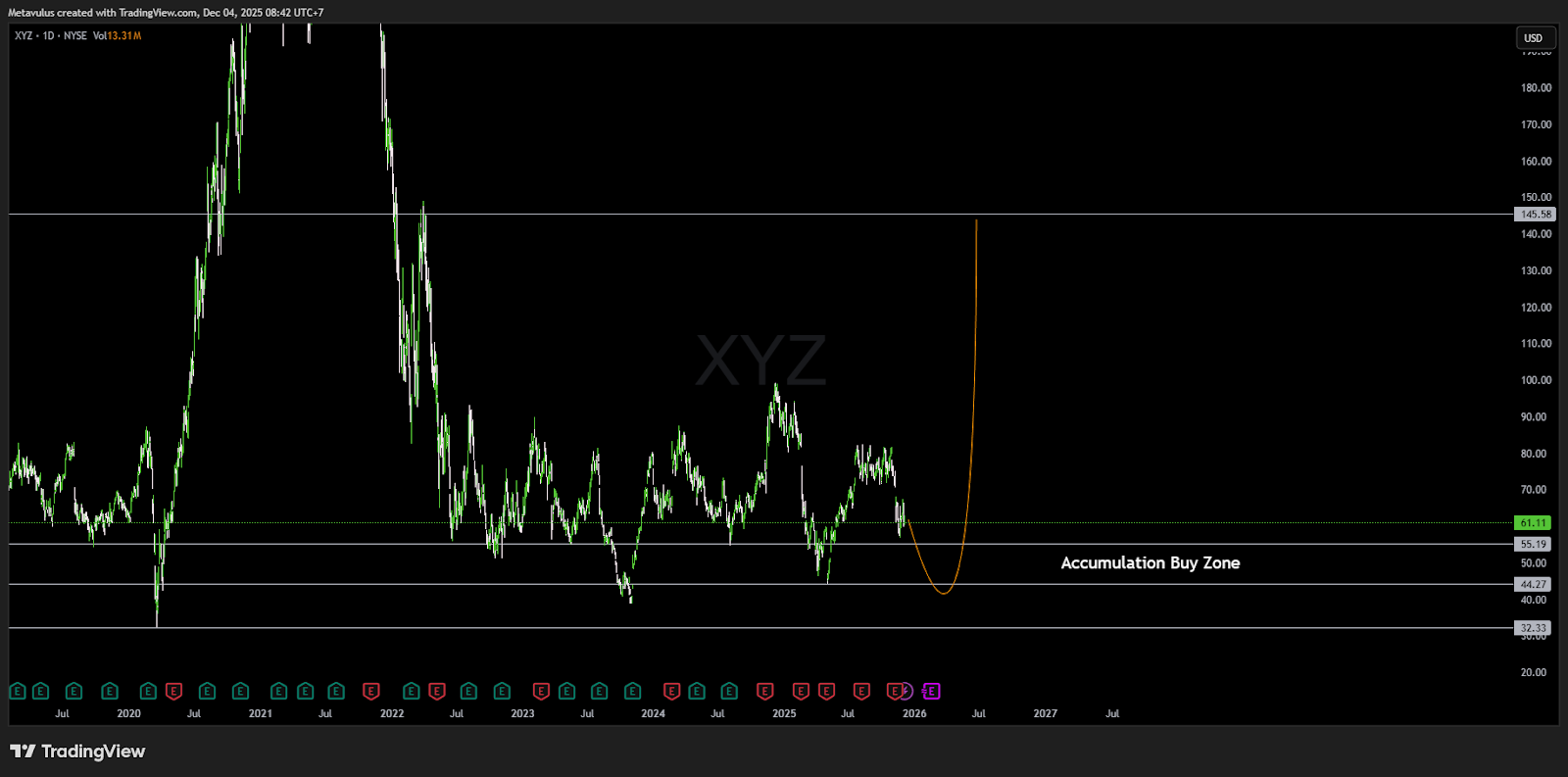1568x777 pixels.
Task: Select the Accumulation Buy Zone text annotation
Action: point(1150,563)
